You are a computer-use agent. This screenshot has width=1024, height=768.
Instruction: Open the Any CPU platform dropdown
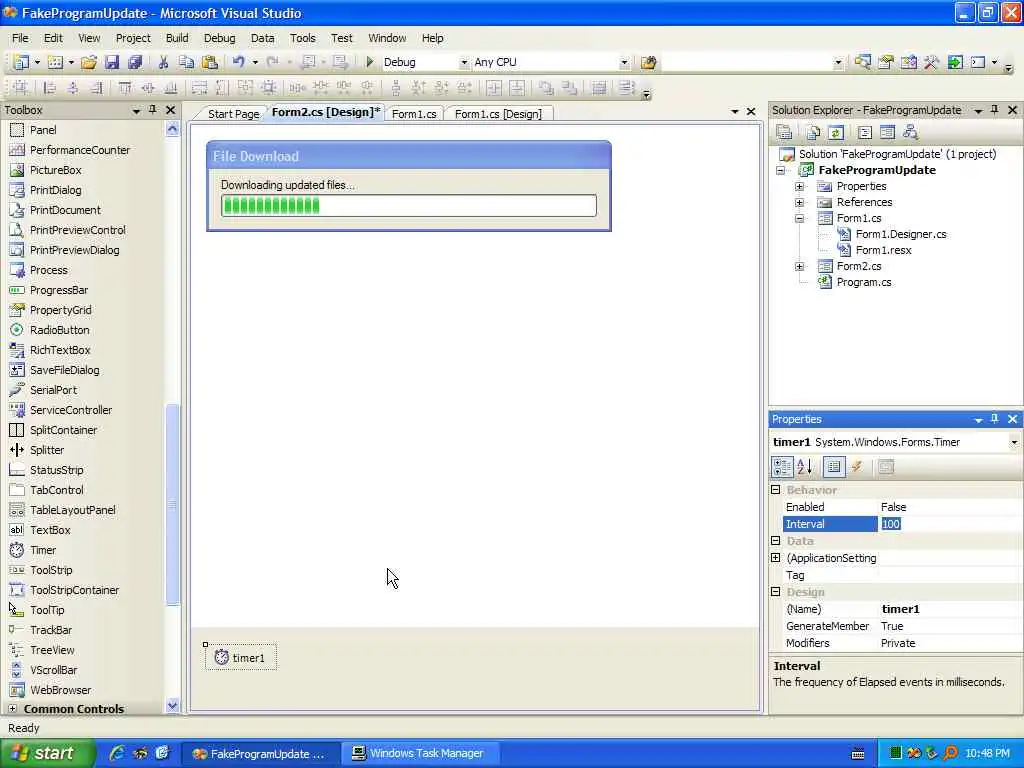click(624, 62)
